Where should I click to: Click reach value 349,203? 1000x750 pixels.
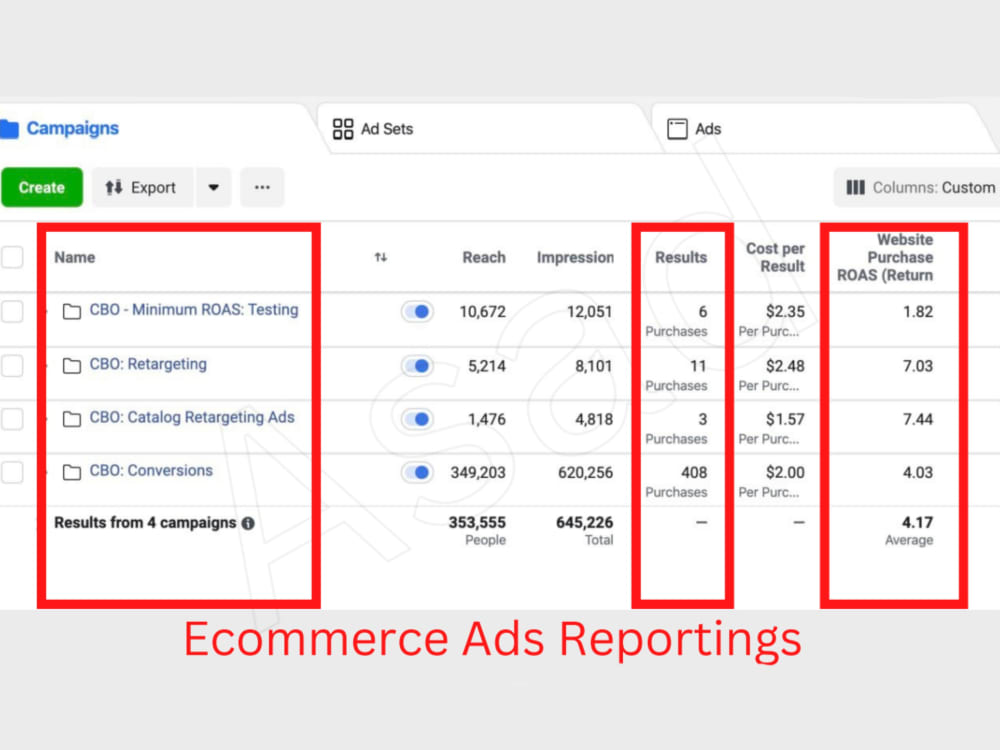click(478, 473)
